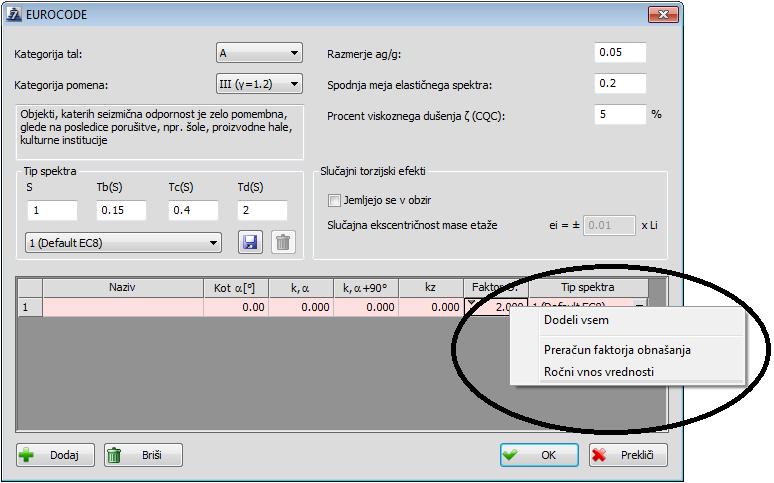774x483 pixels.
Task: Click the disabled eccentricity ei field
Action: click(609, 225)
